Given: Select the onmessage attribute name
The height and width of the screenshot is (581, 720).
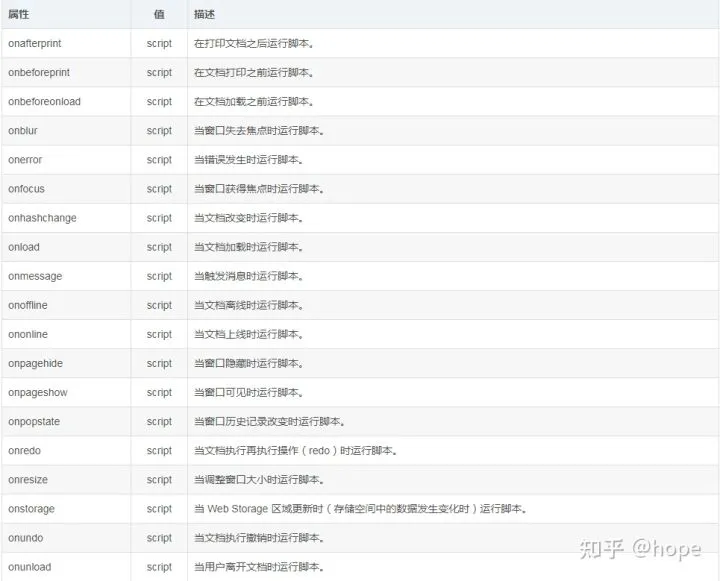Looking at the screenshot, I should point(35,276).
